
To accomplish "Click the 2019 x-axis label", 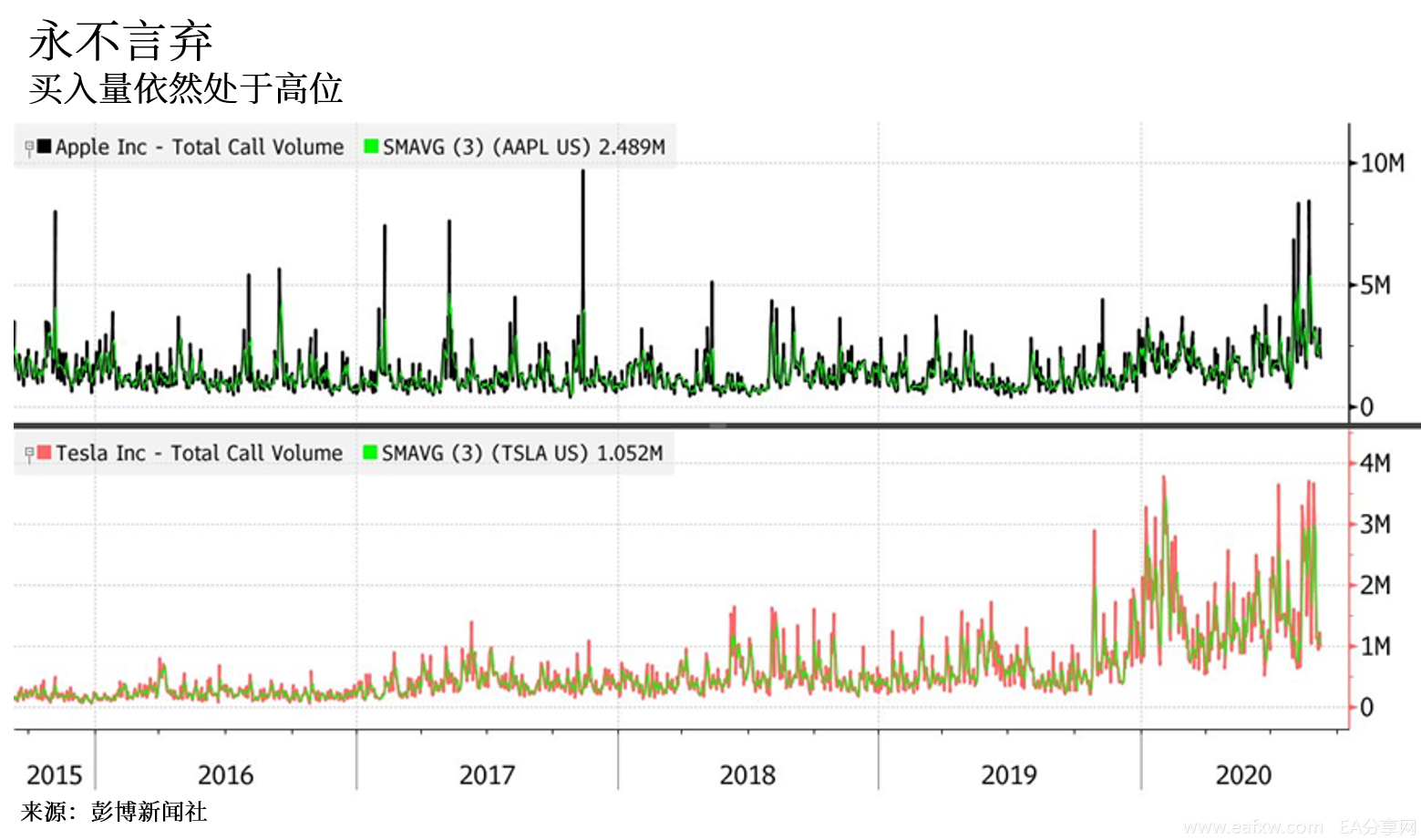I will (x=1009, y=775).
